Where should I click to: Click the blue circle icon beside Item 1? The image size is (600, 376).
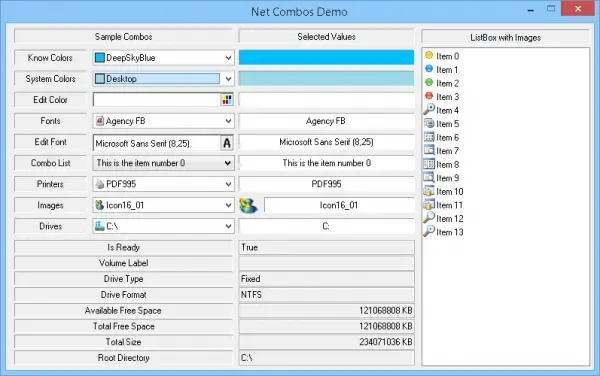(x=429, y=69)
